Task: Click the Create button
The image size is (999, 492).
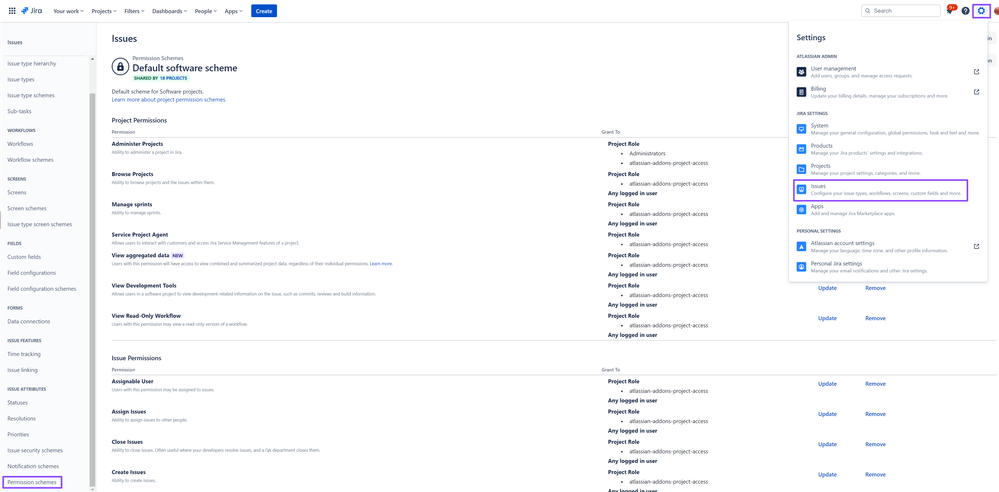Action: click(264, 11)
